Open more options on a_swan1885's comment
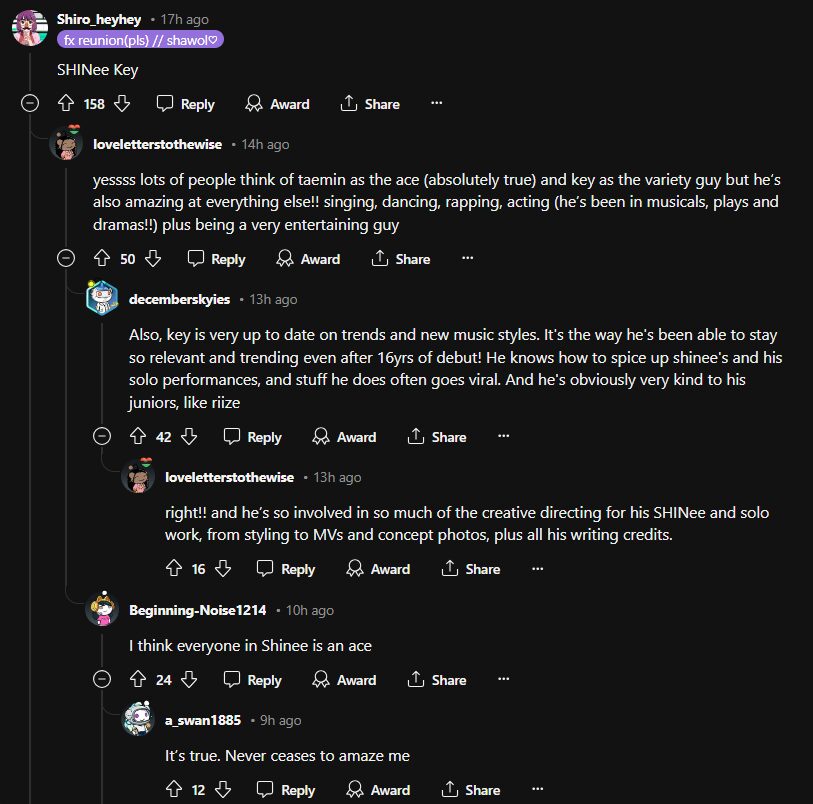 (x=537, y=790)
